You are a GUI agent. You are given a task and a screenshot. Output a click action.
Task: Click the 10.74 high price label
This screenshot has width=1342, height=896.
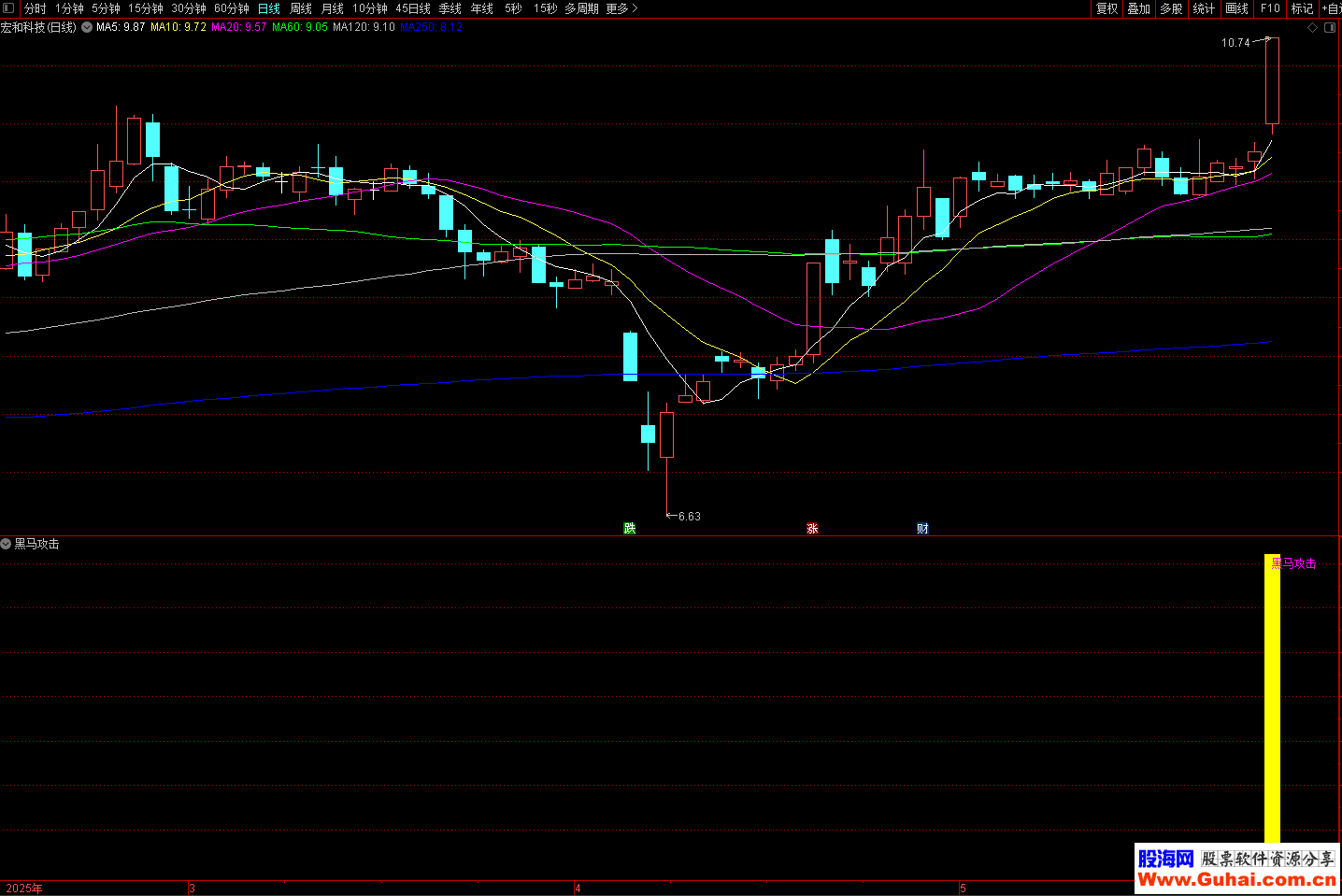click(1235, 43)
